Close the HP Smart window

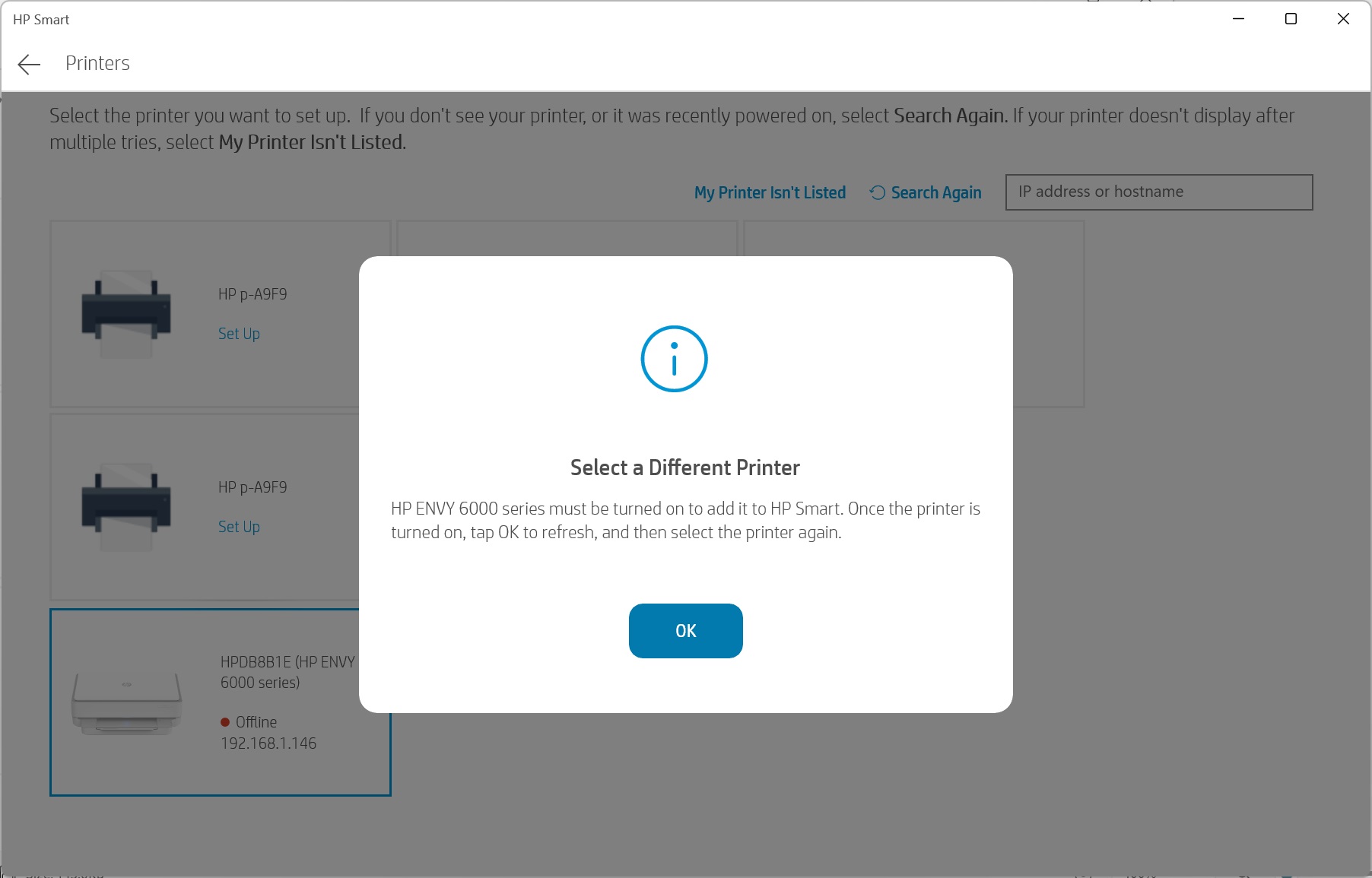tap(1343, 19)
